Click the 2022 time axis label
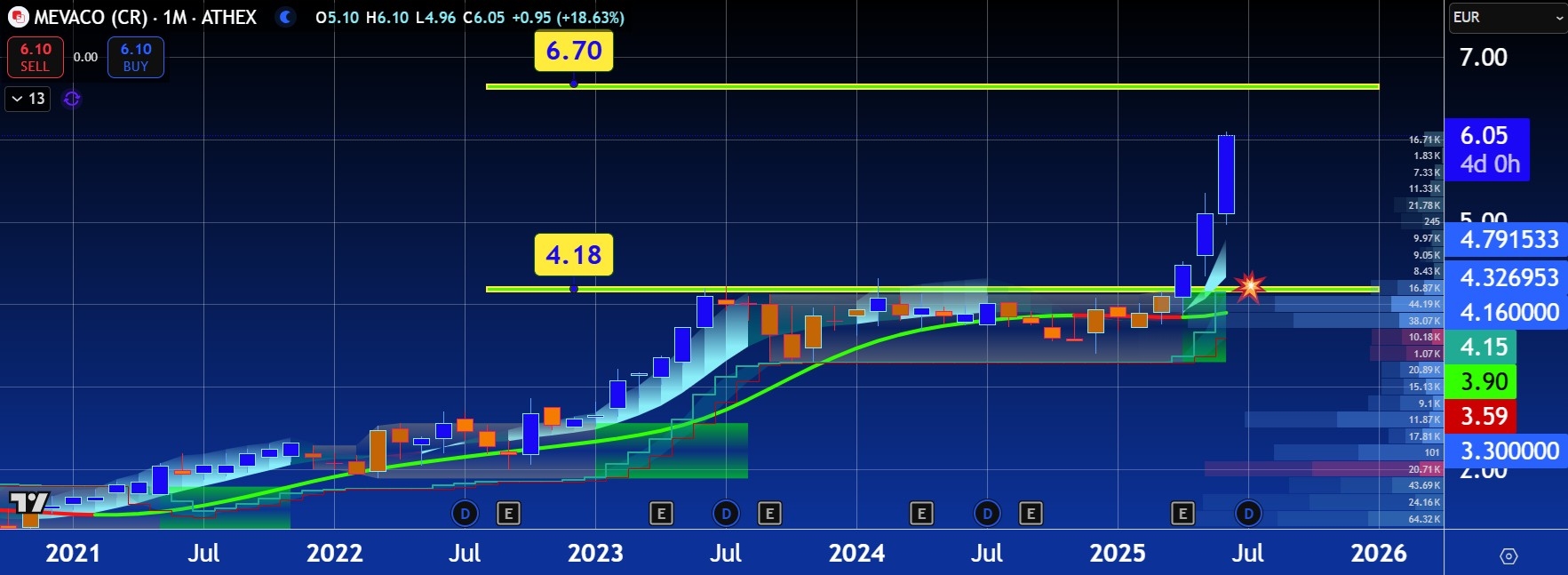Image resolution: width=1568 pixels, height=575 pixels. (x=334, y=554)
